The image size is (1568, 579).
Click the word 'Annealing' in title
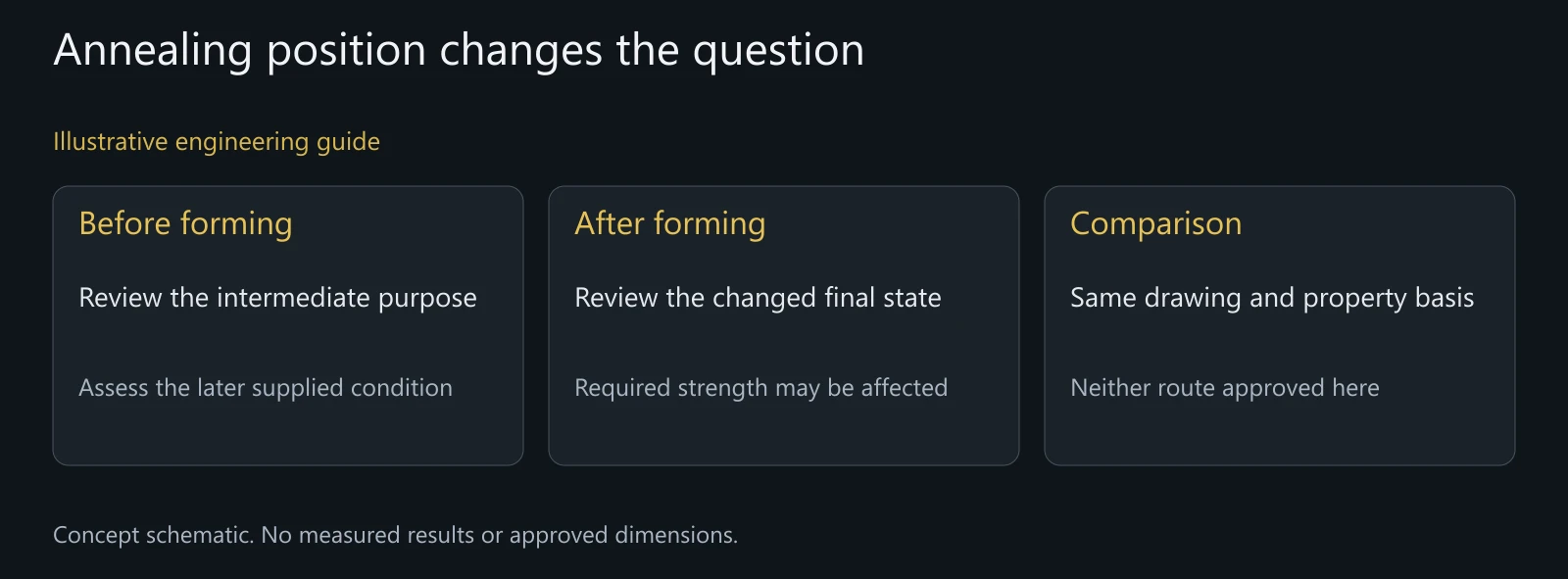point(153,50)
